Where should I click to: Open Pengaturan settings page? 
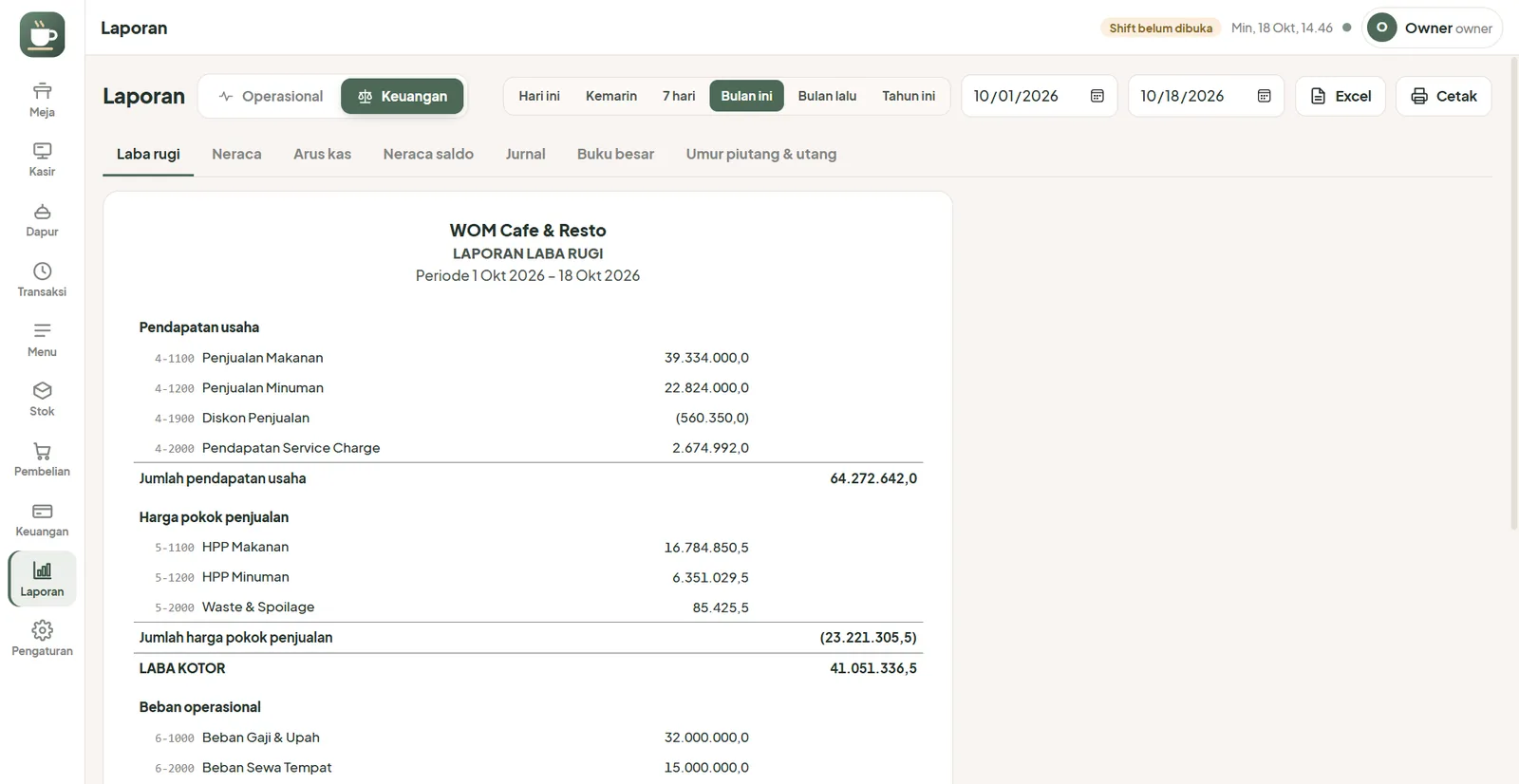tap(42, 639)
